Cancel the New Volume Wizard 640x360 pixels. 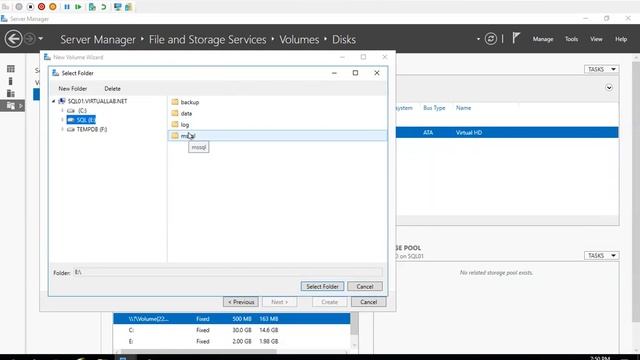pos(369,302)
